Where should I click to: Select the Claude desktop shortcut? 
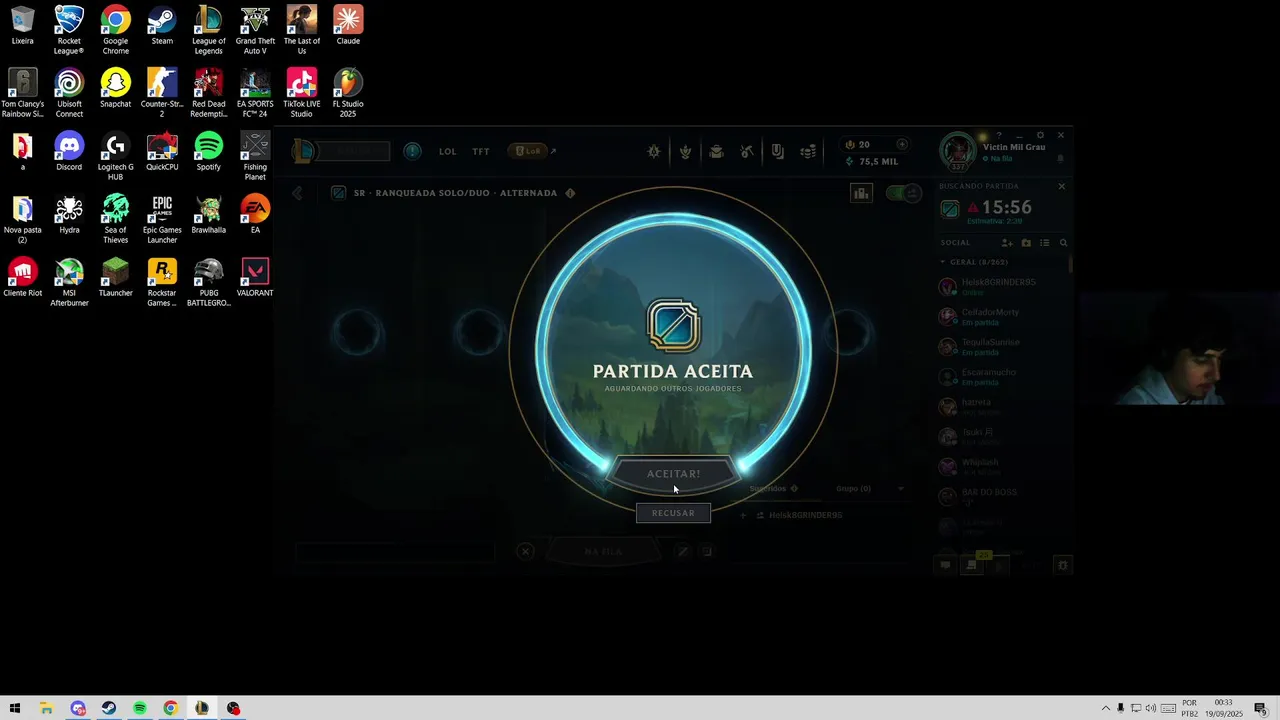click(x=348, y=26)
